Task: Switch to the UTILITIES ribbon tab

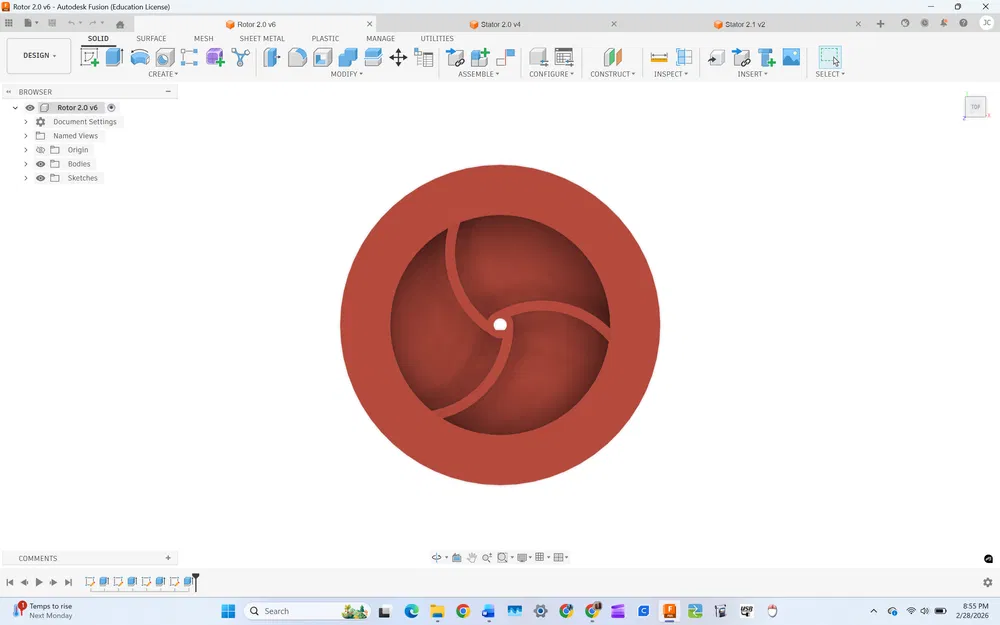Action: coord(437,38)
